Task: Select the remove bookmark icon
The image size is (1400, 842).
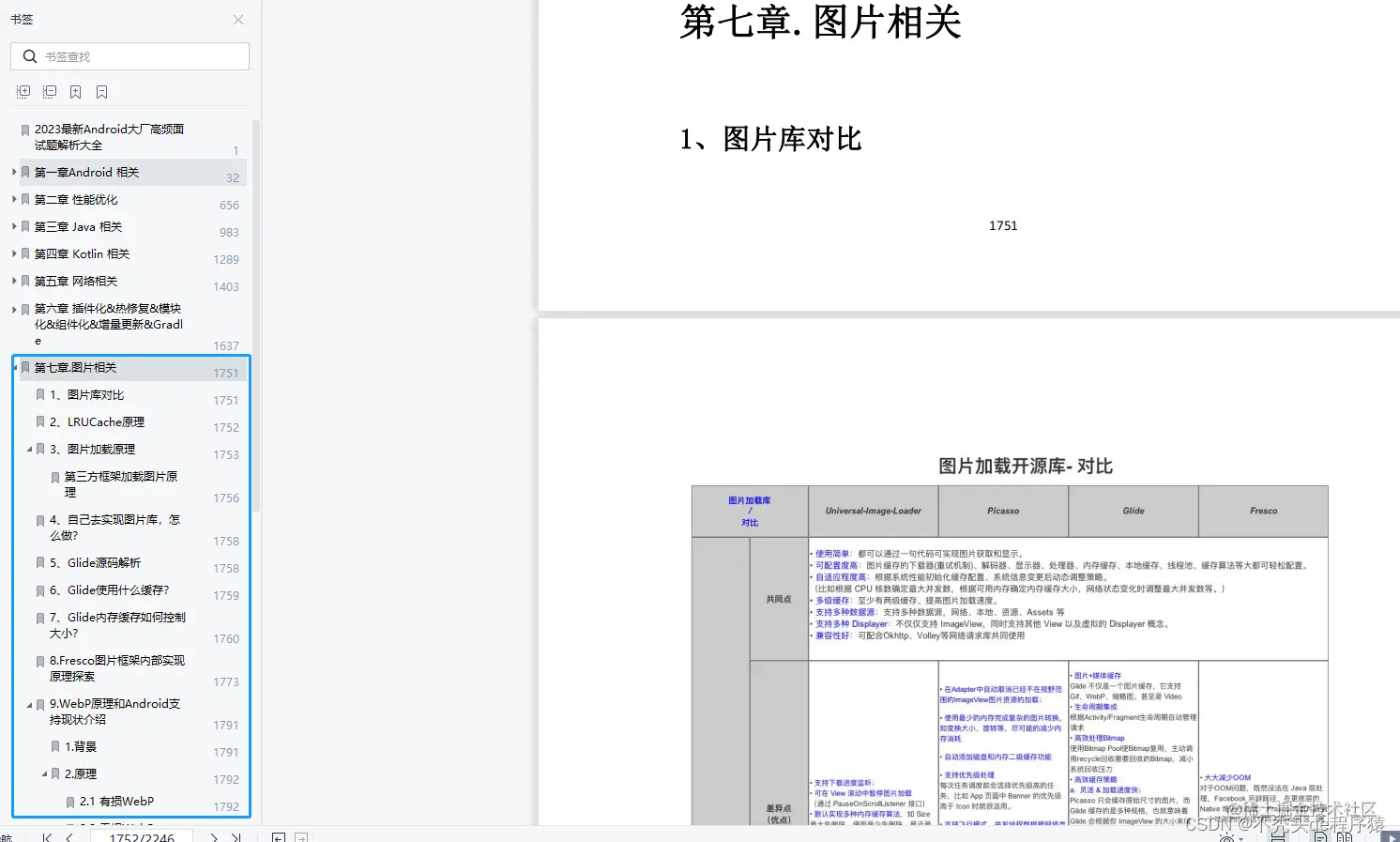Action: pyautogui.click(x=101, y=91)
